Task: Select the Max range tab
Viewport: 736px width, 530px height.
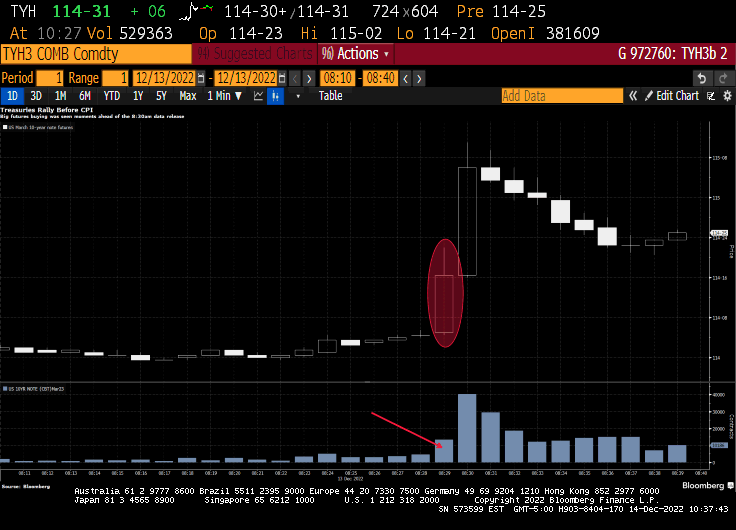Action: (188, 96)
